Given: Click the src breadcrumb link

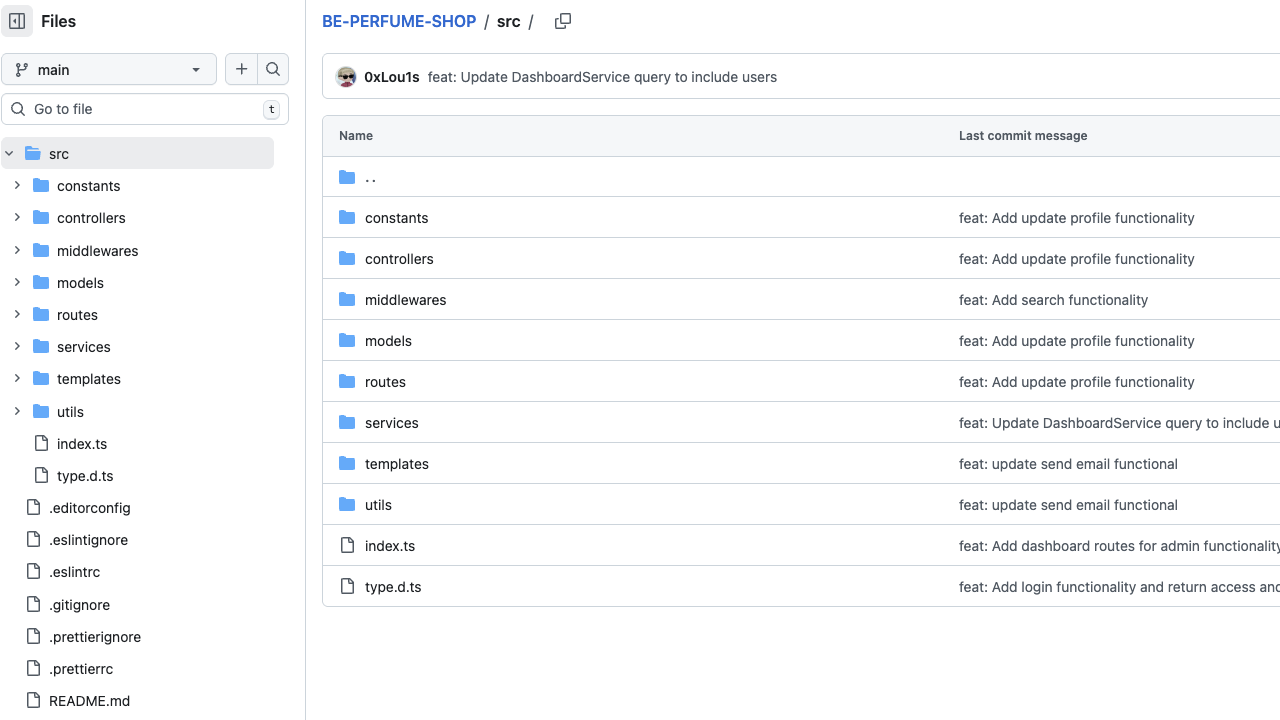Looking at the screenshot, I should [x=508, y=21].
